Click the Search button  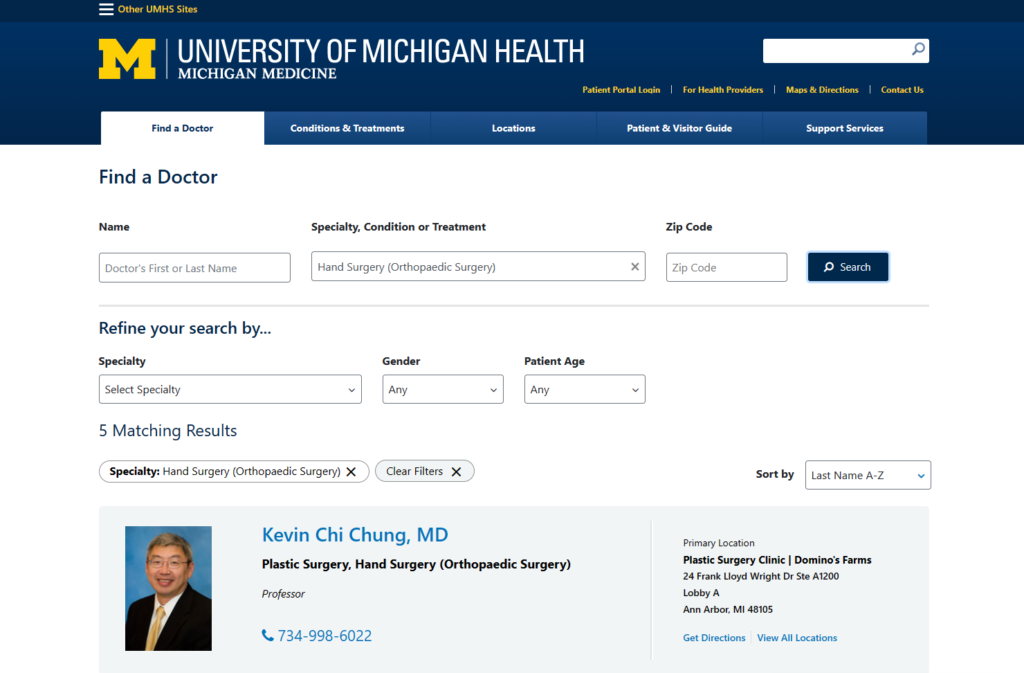coord(848,267)
